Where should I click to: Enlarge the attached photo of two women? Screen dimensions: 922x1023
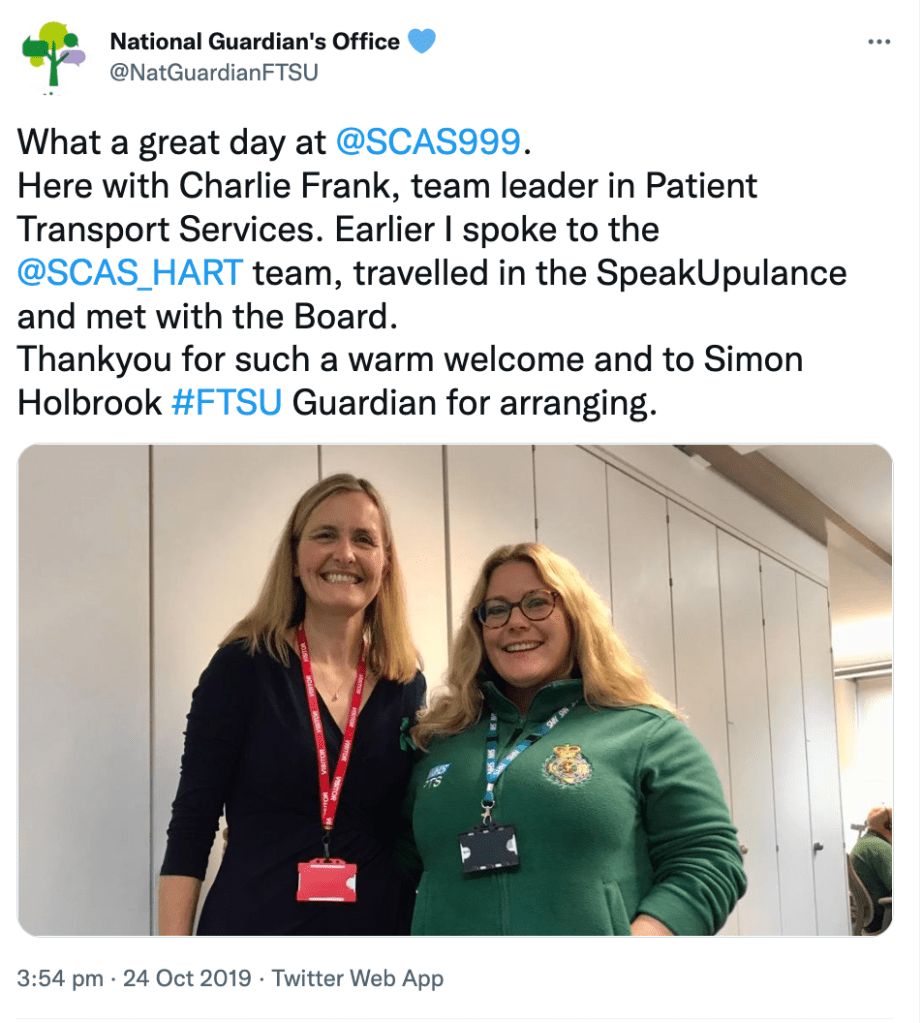[x=454, y=690]
